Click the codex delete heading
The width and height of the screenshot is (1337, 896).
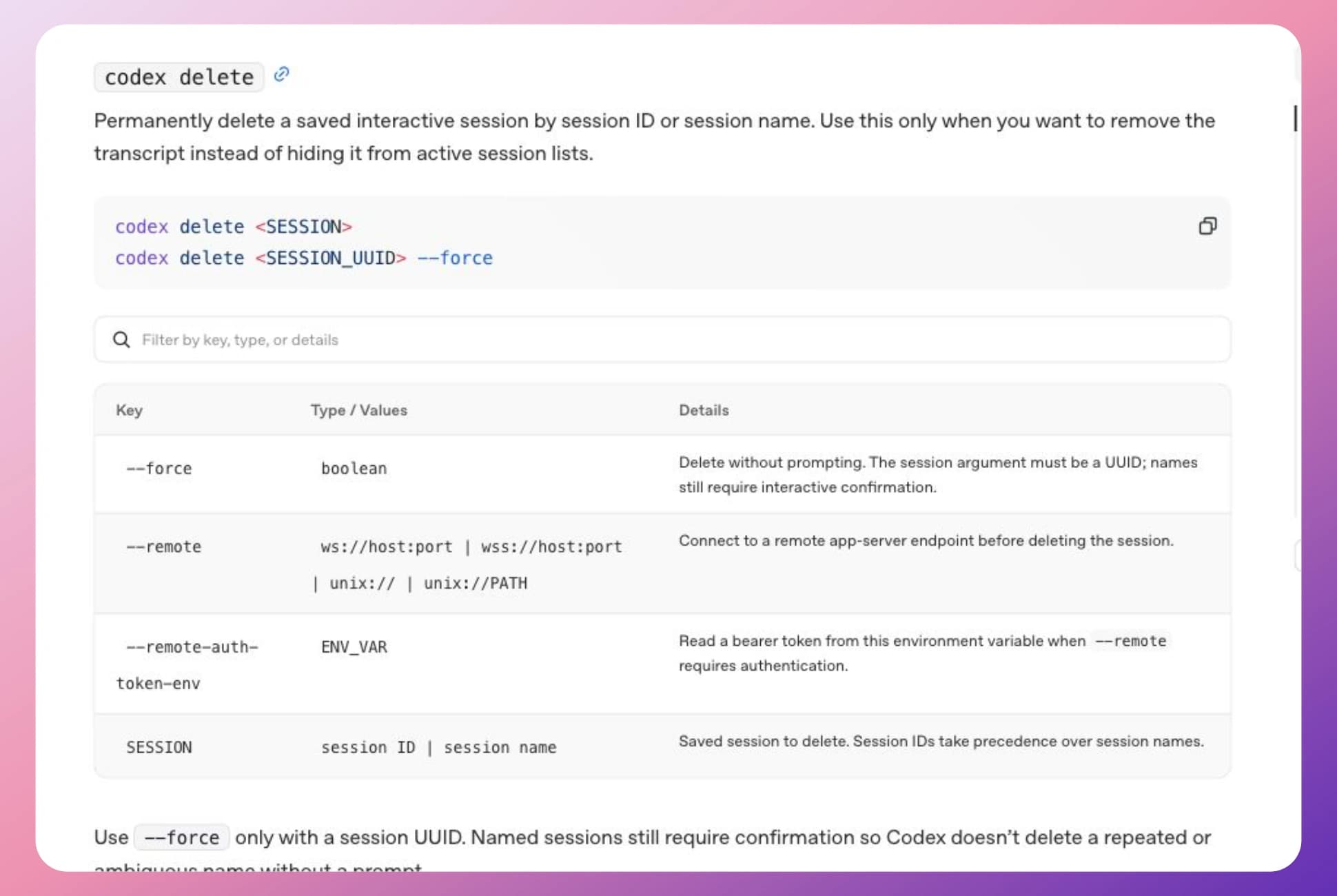click(179, 77)
